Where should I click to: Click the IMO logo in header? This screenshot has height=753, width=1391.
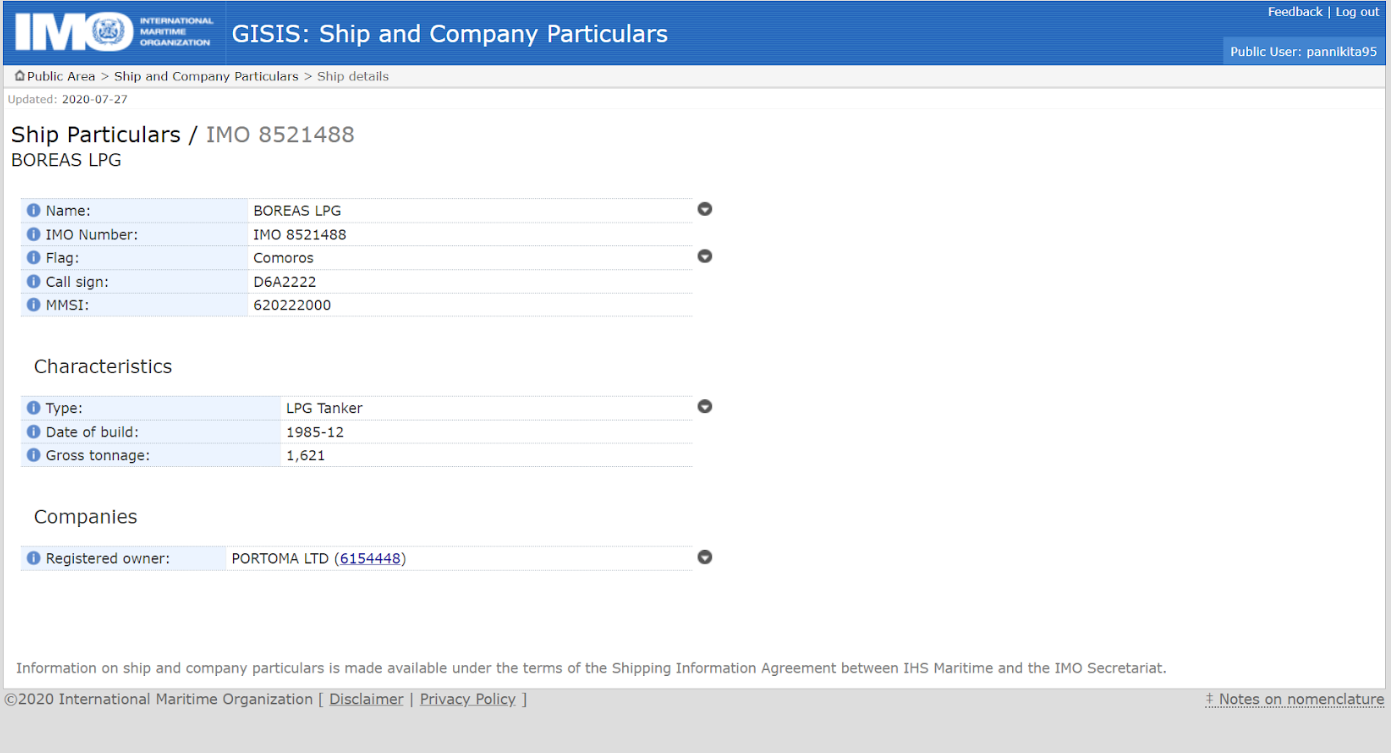point(114,32)
